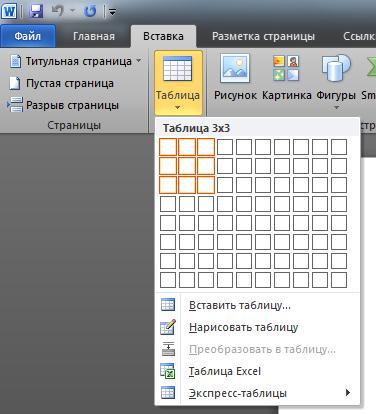This screenshot has width=376, height=414.
Task: Click the Разрыв страницы icon
Action: click(15, 105)
